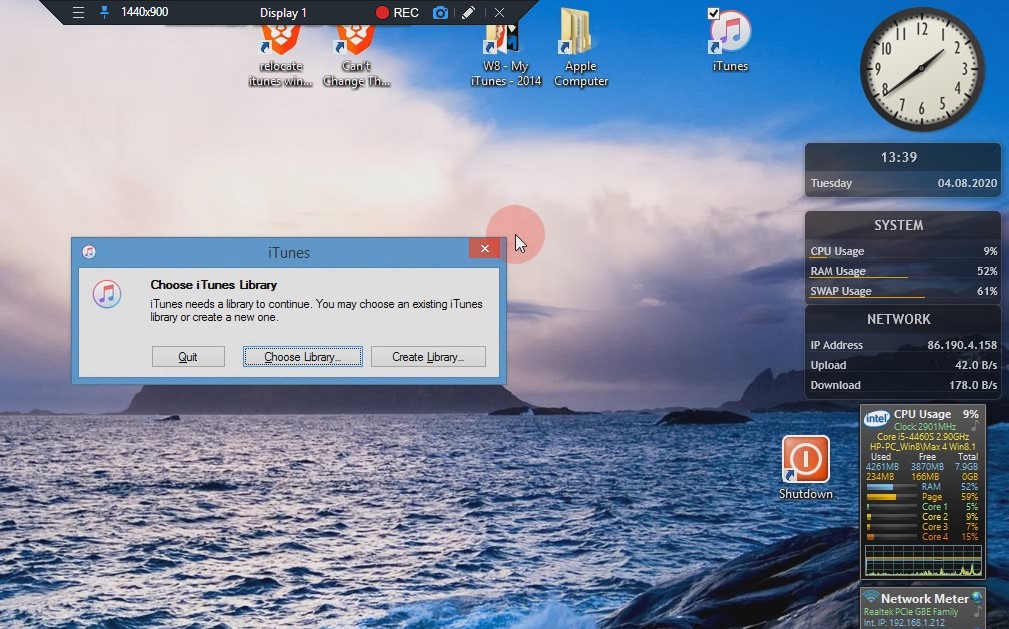Select the pencil annotation tool
1009x629 pixels.
point(469,12)
